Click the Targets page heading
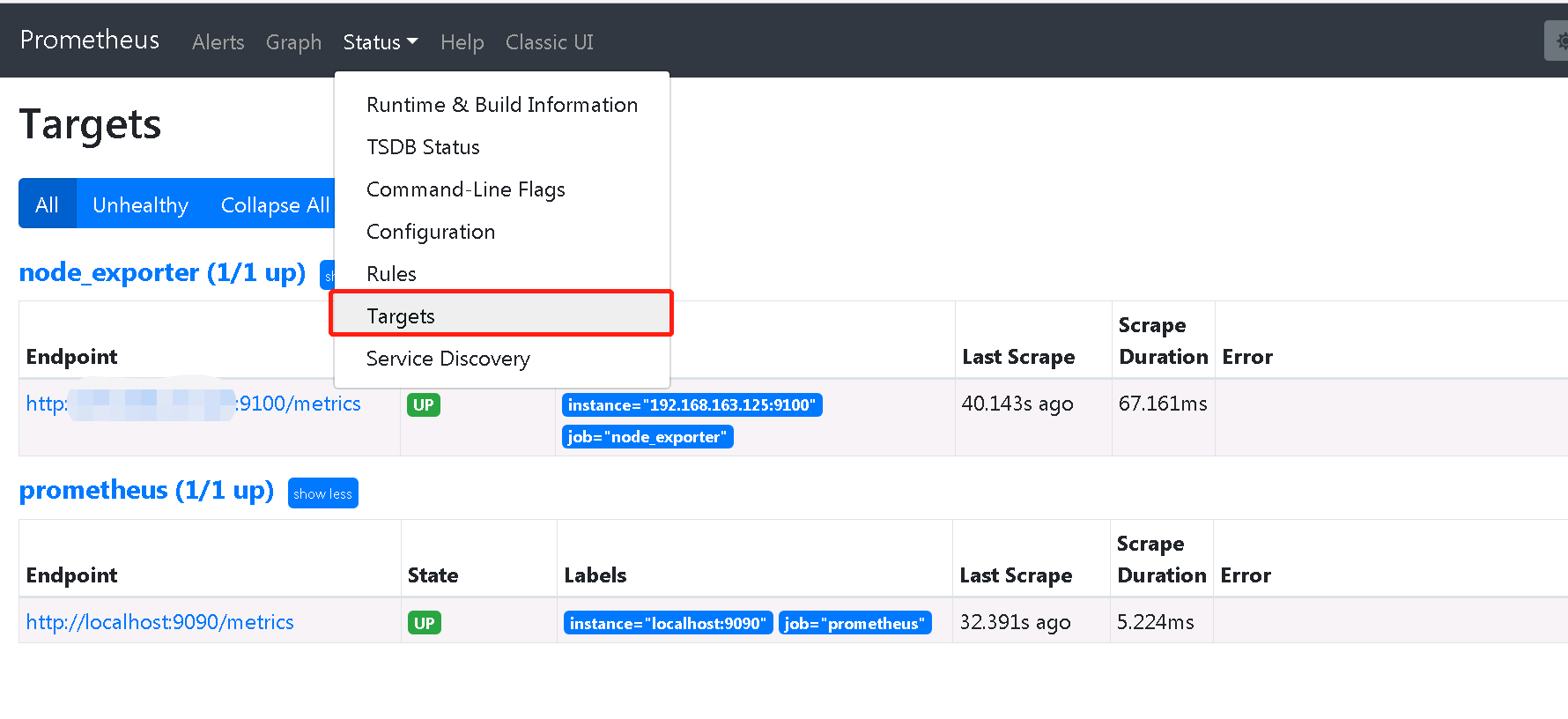 (90, 124)
